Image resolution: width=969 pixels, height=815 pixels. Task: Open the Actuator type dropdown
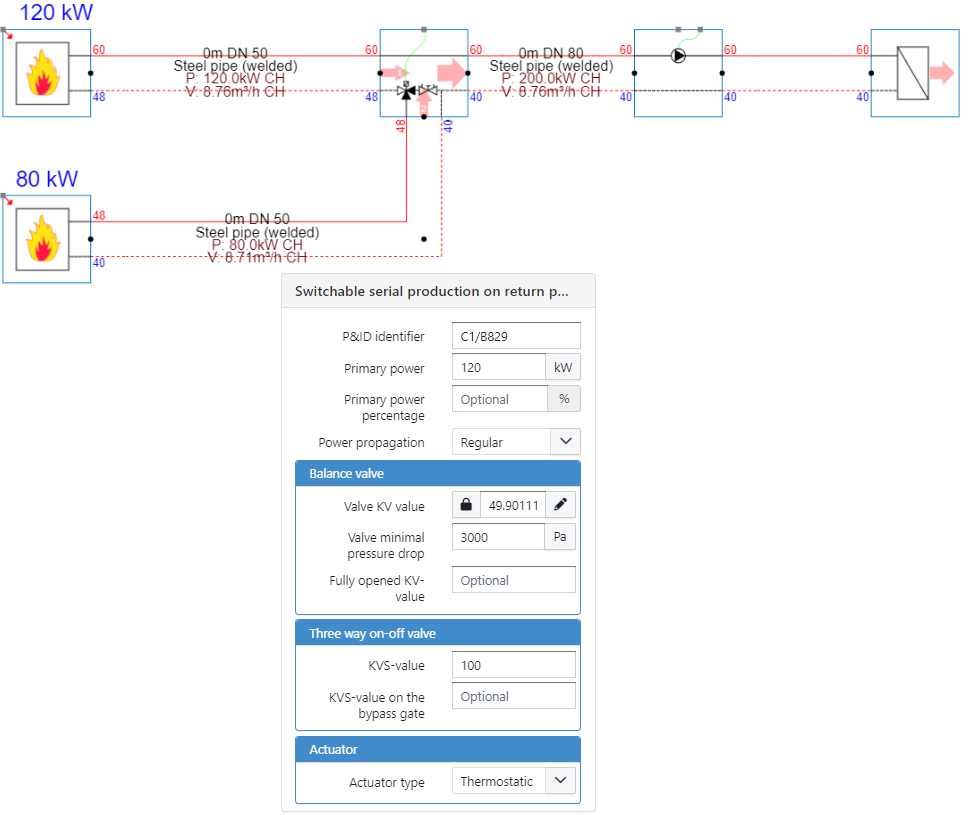pyautogui.click(x=515, y=782)
